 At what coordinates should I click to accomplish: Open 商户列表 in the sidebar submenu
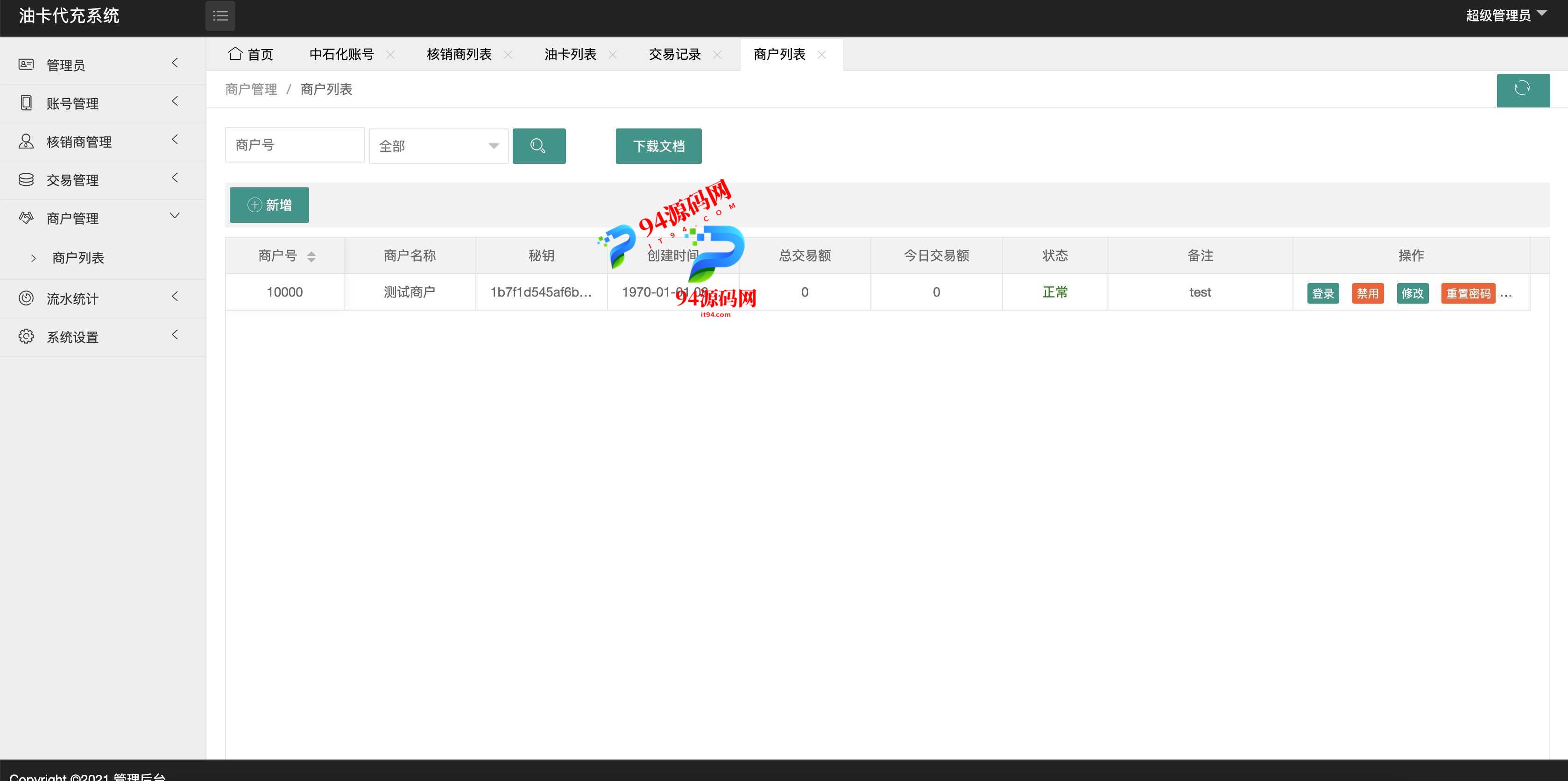pos(78,257)
